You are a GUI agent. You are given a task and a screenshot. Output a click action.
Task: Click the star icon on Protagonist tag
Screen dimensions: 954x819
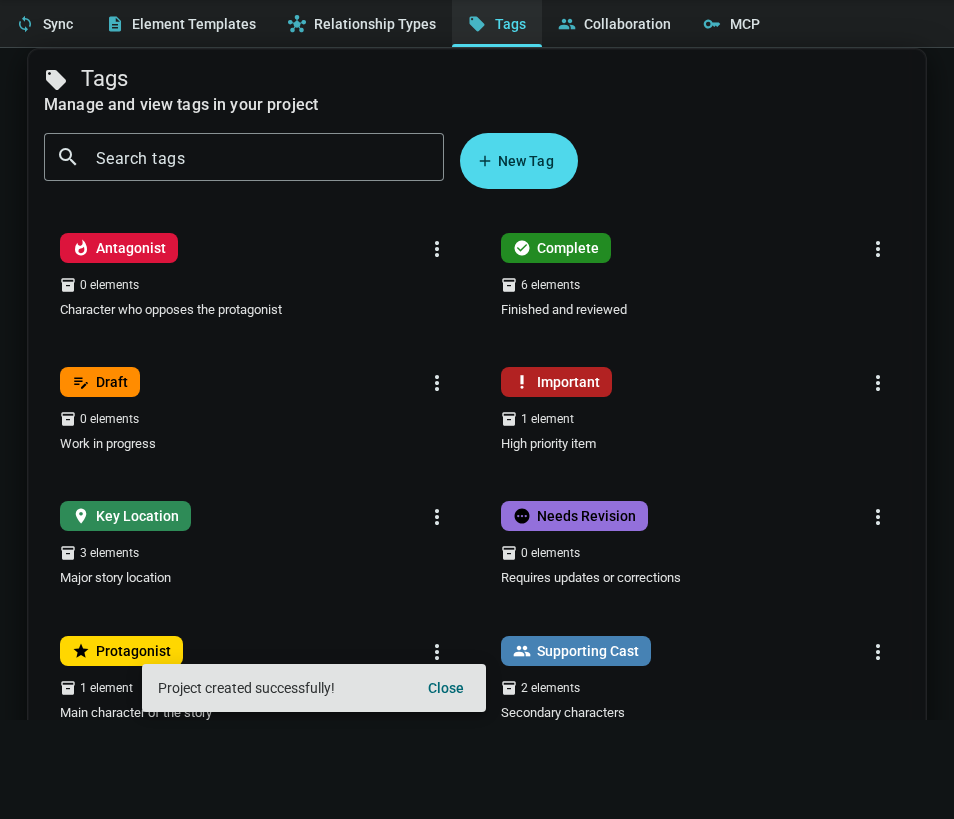pos(81,651)
